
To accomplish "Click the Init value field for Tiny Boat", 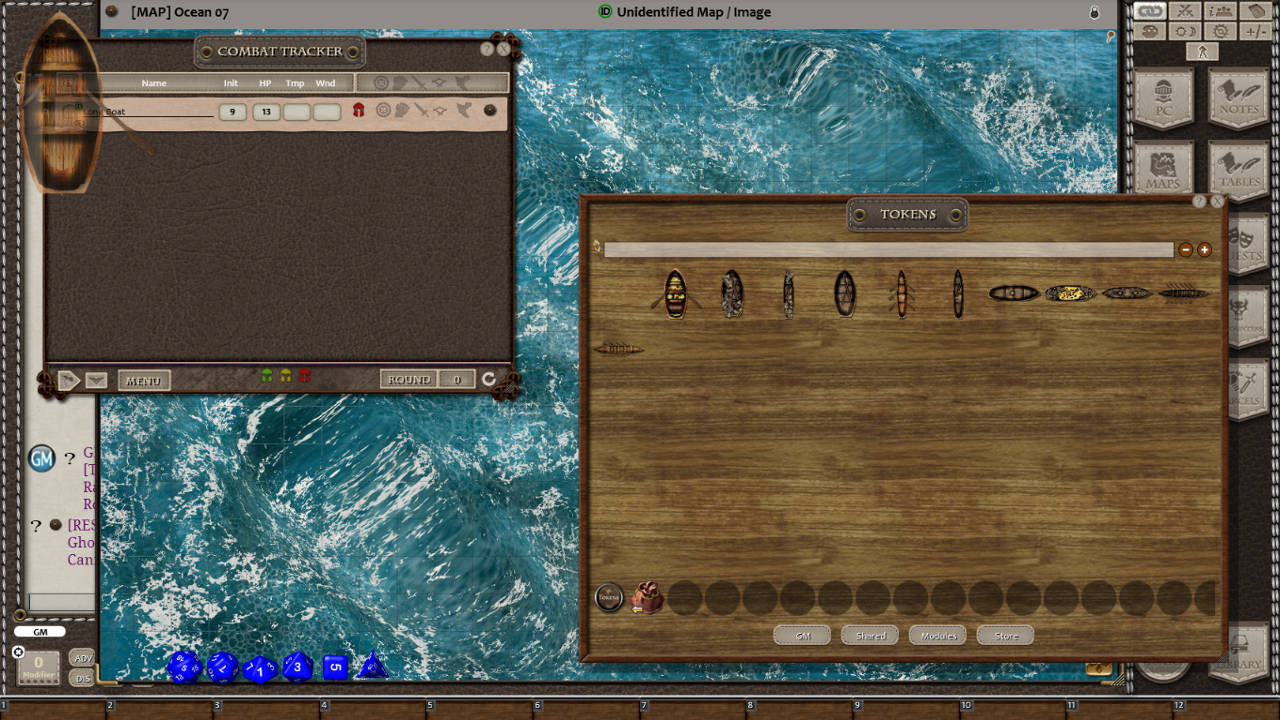I will click(231, 111).
